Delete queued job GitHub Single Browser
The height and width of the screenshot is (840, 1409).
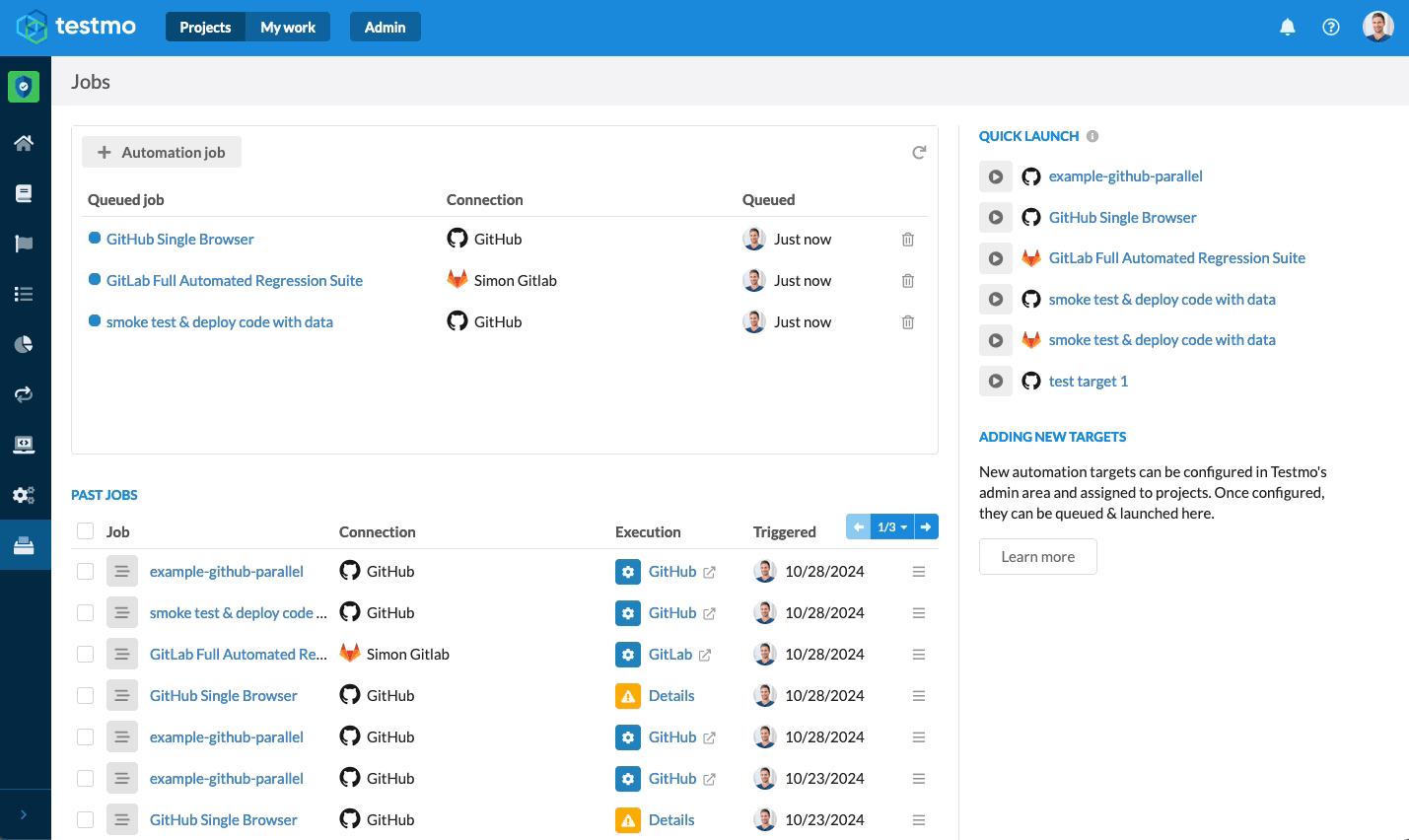[908, 240]
